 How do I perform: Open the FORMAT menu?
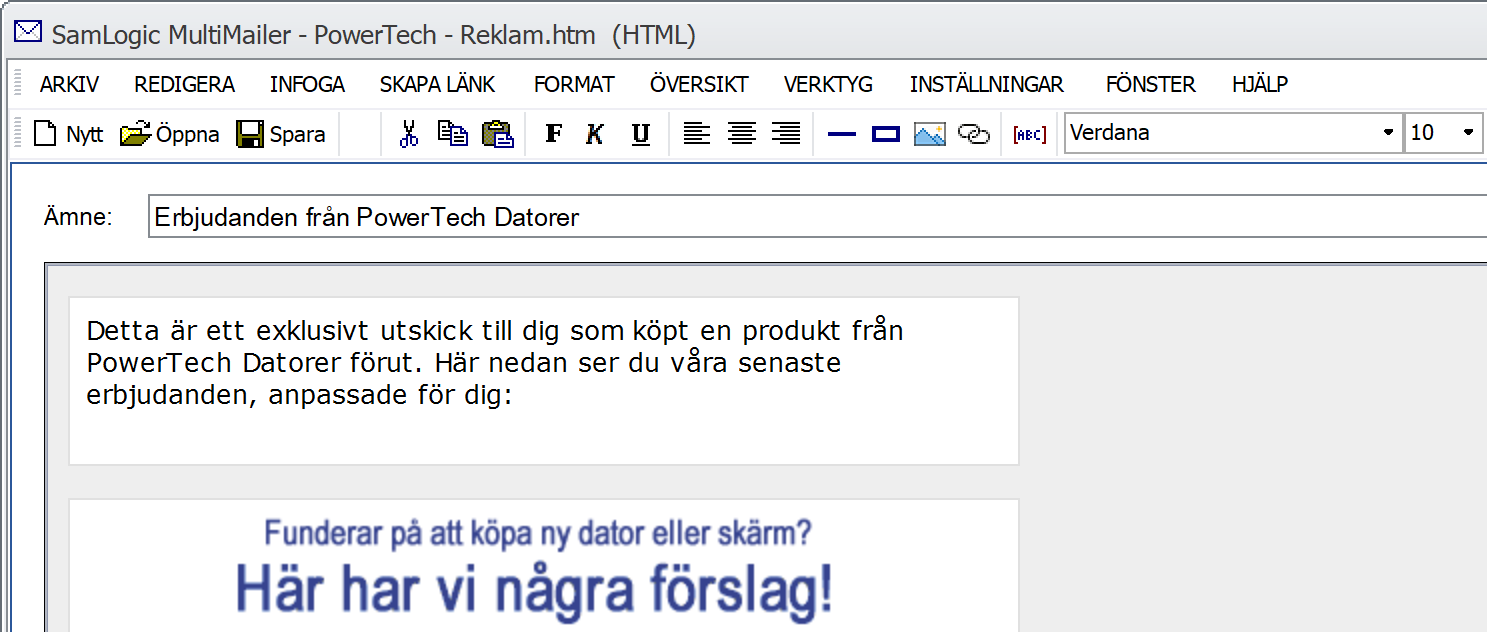pyautogui.click(x=574, y=85)
